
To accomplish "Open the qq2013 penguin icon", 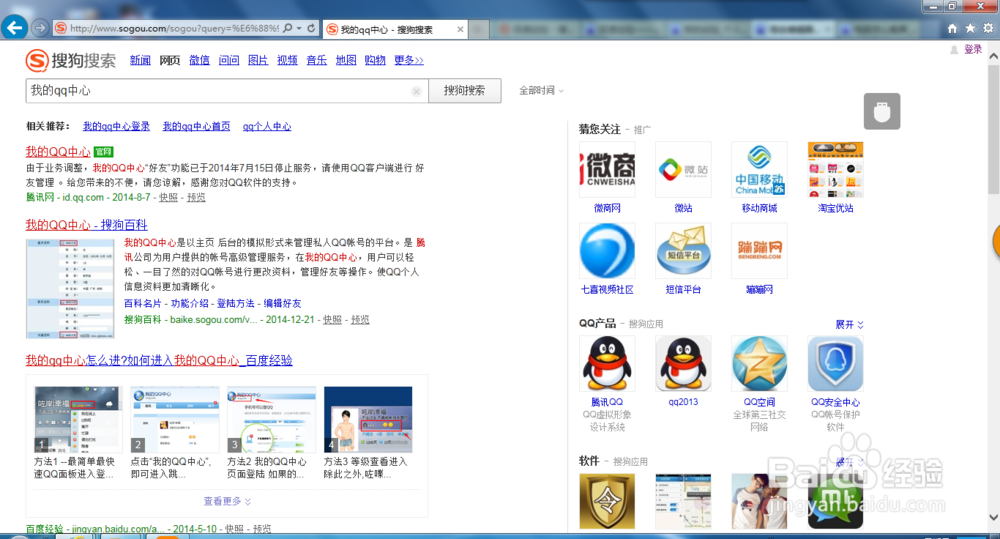I will (683, 364).
